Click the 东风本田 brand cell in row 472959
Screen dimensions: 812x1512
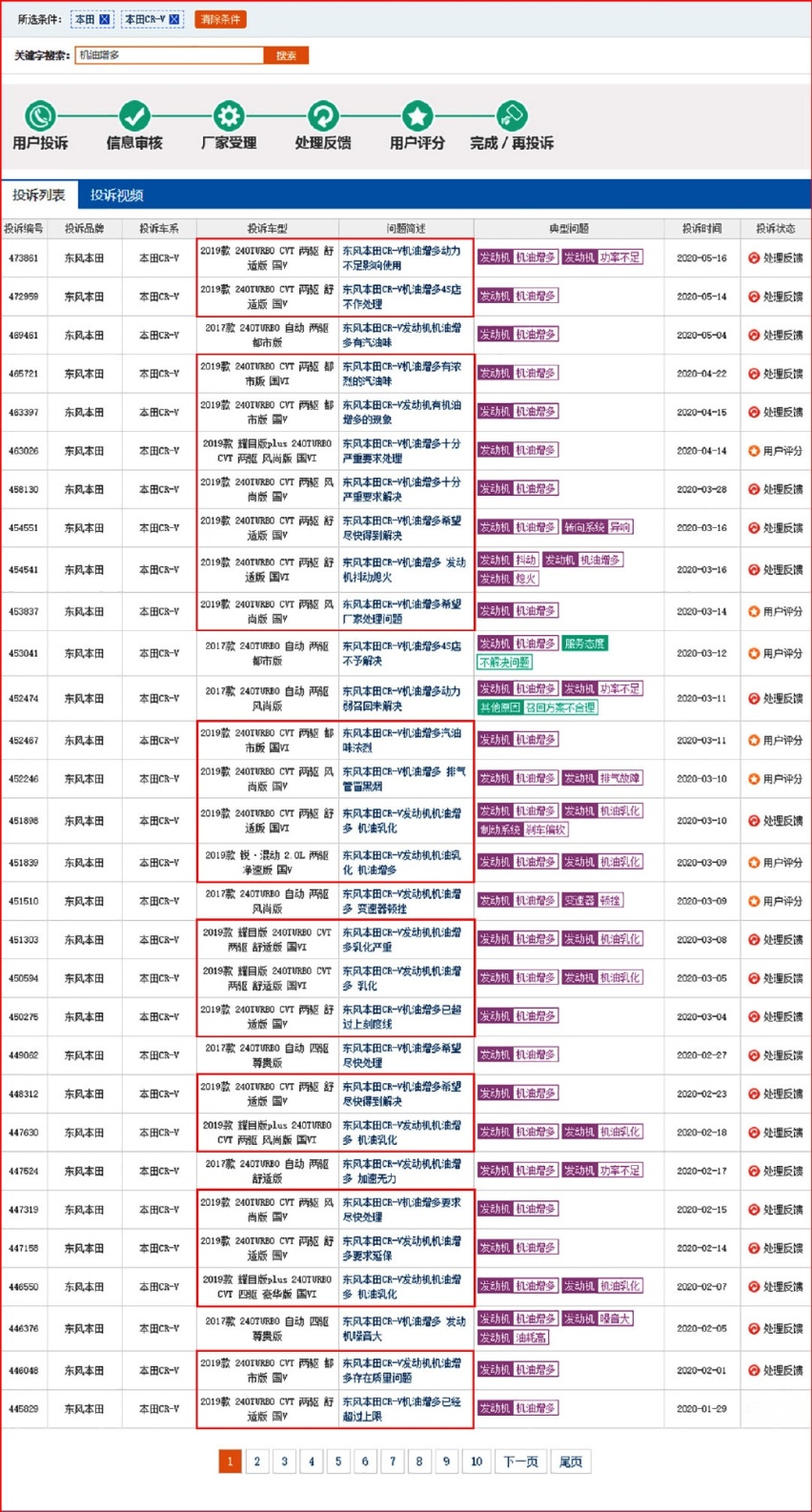tap(84, 296)
